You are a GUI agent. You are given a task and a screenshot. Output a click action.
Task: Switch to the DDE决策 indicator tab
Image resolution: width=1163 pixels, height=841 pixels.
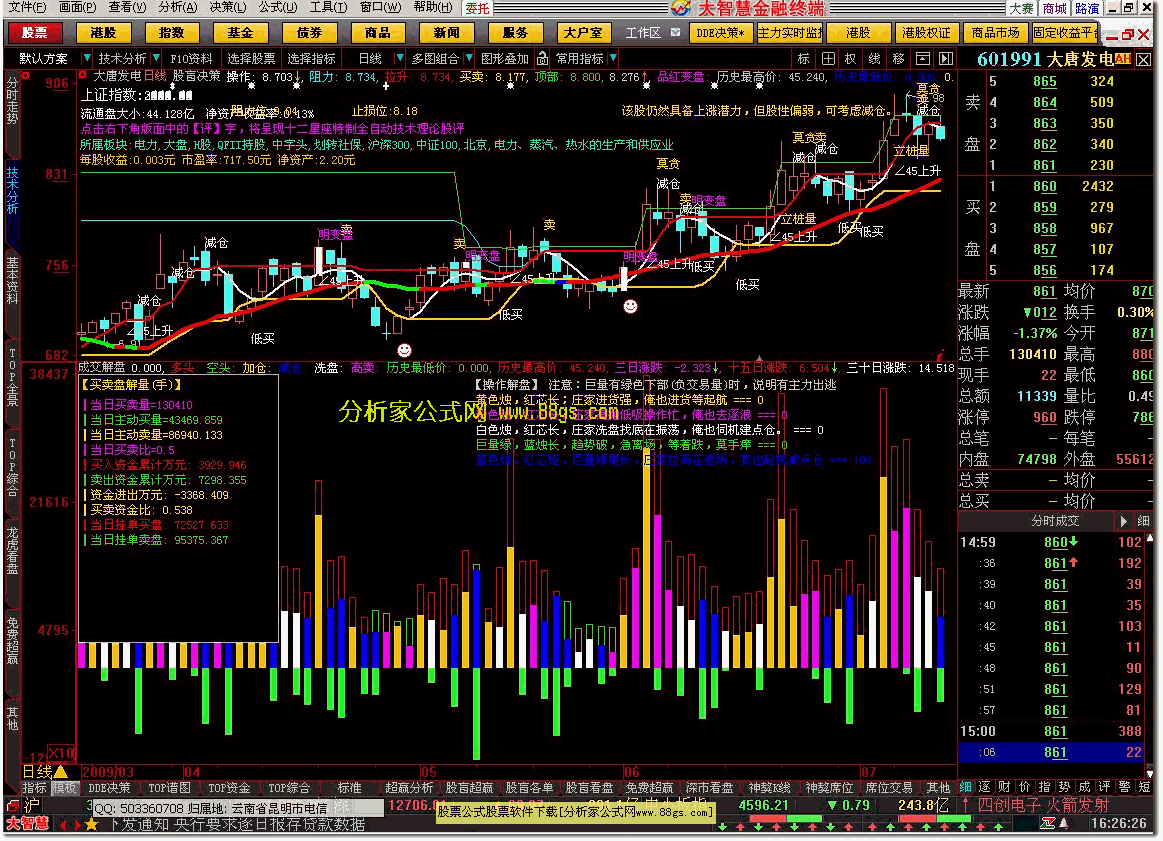[x=109, y=788]
